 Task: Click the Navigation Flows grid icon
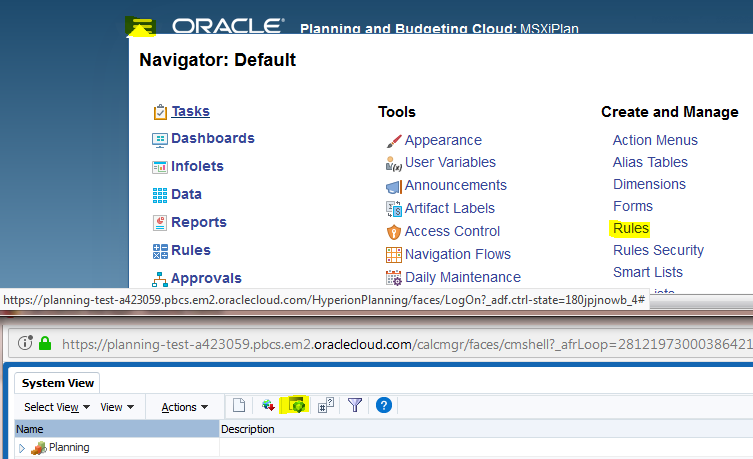pos(394,255)
